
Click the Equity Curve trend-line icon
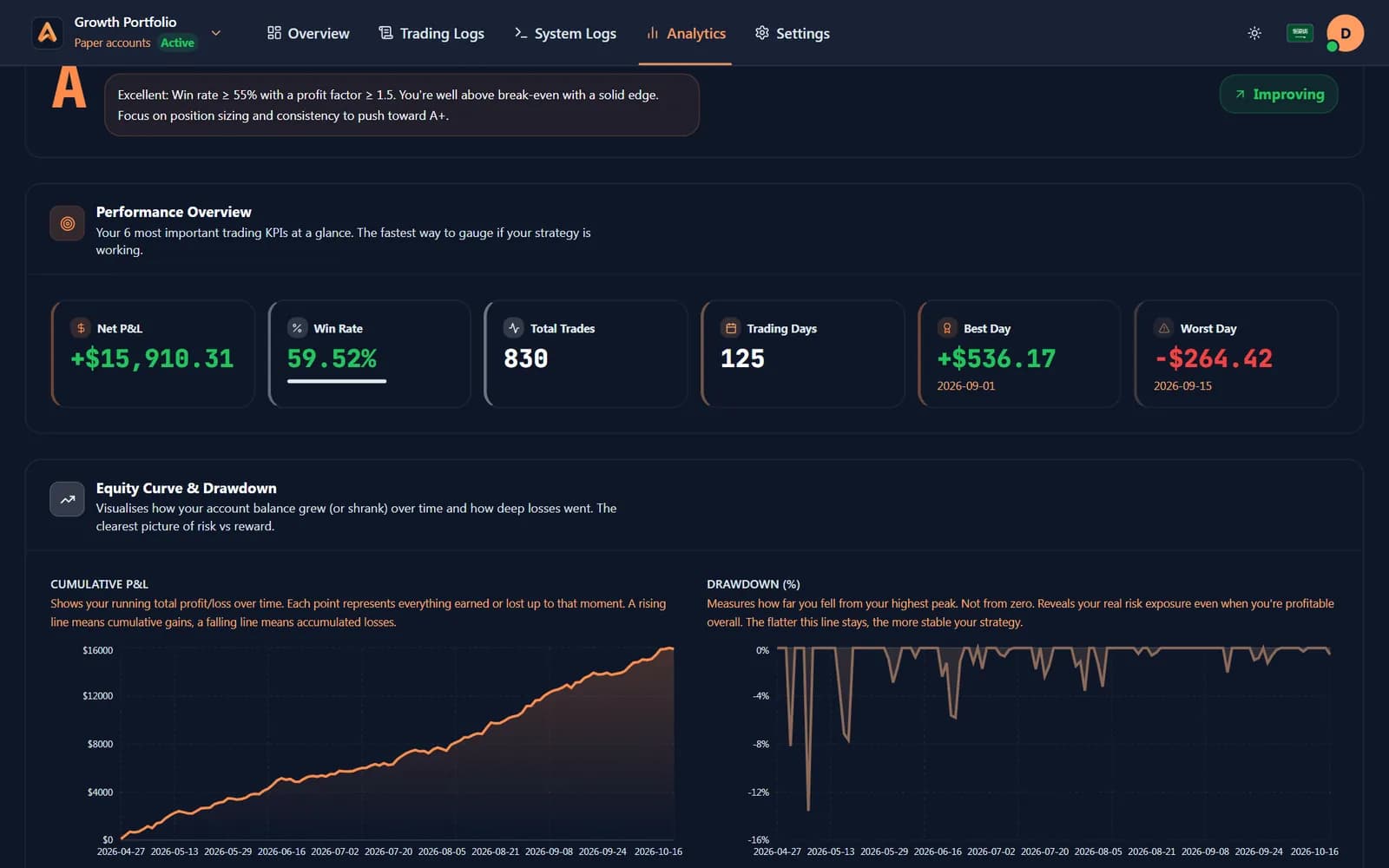pos(67,499)
